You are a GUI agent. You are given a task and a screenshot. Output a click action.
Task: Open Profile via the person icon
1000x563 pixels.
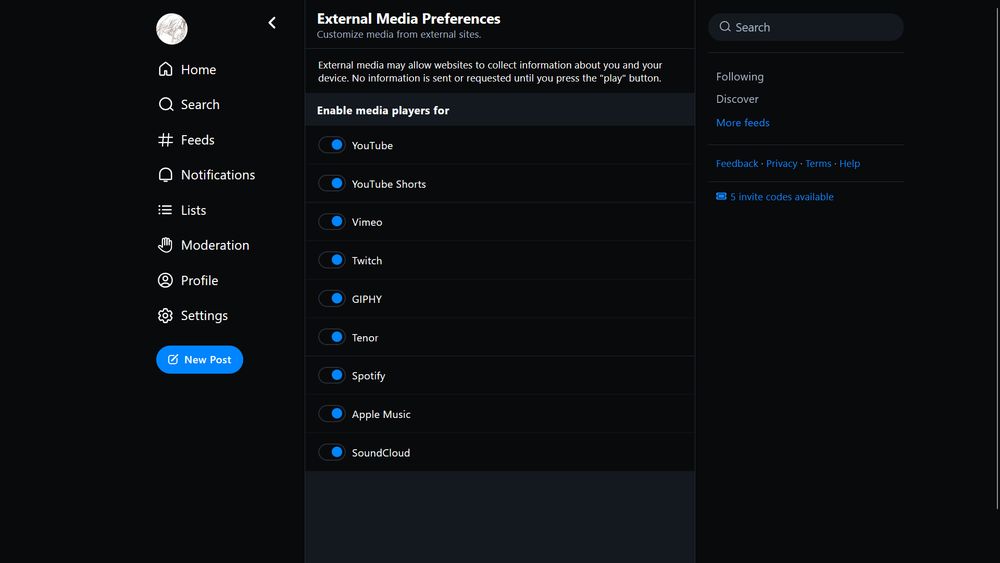click(x=166, y=281)
